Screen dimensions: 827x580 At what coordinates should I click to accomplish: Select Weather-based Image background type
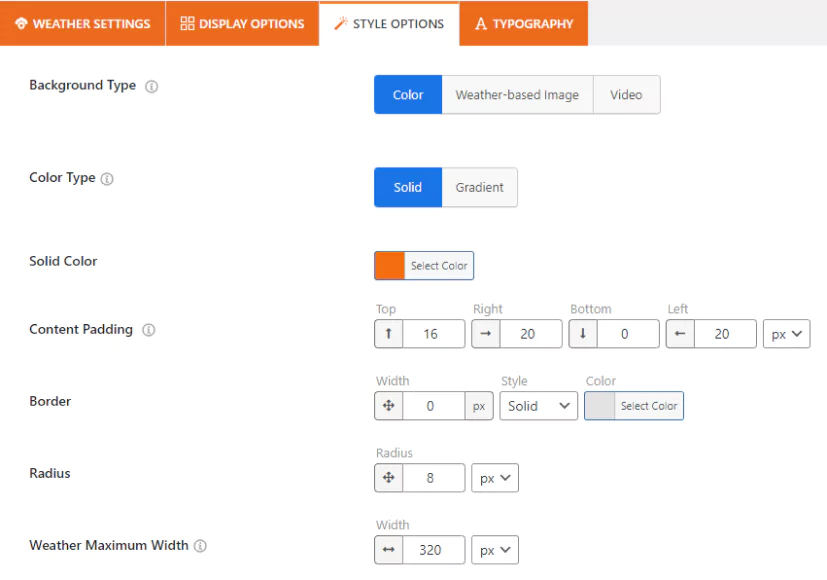pyautogui.click(x=517, y=95)
